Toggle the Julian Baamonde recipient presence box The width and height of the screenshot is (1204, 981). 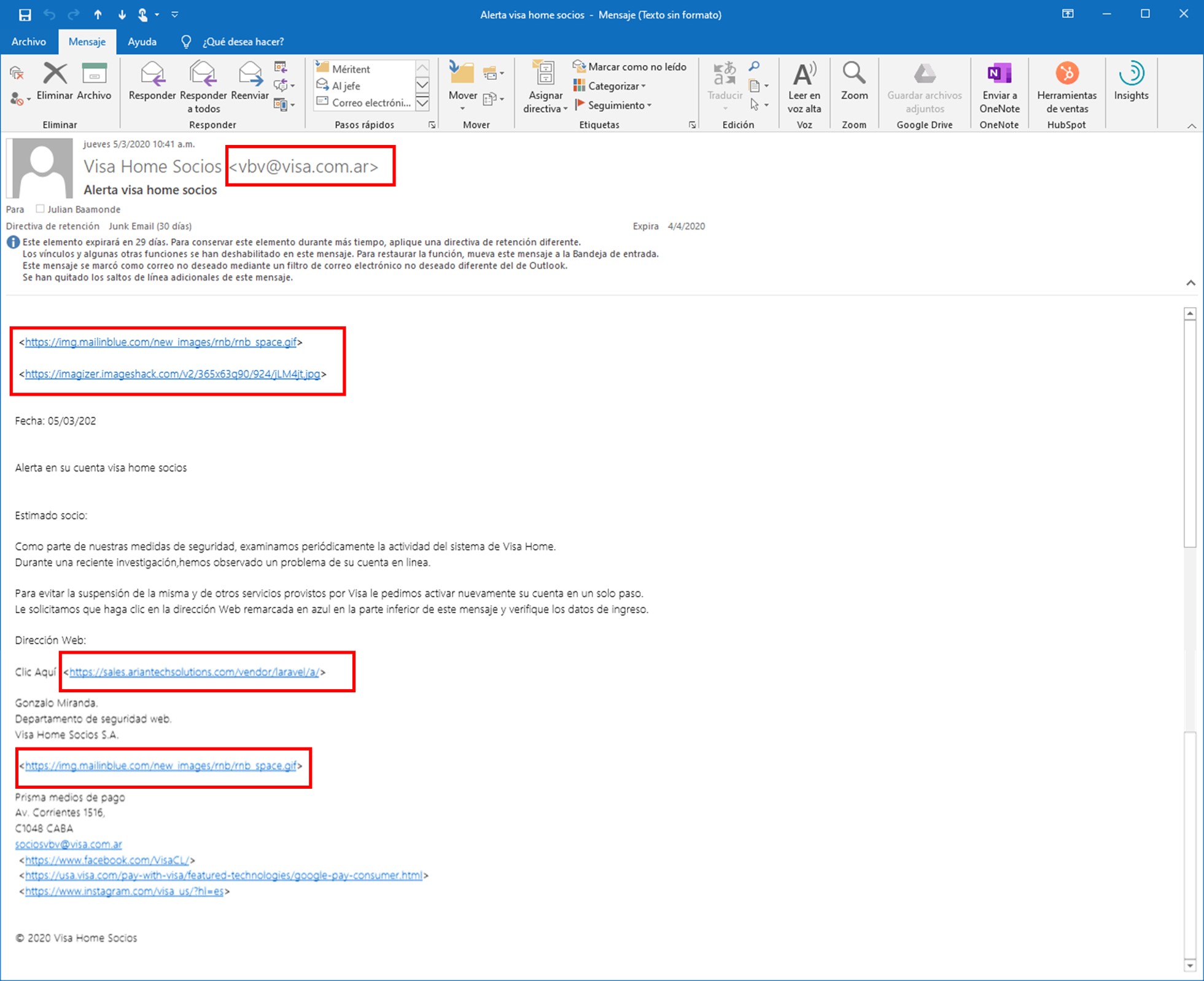(x=40, y=209)
